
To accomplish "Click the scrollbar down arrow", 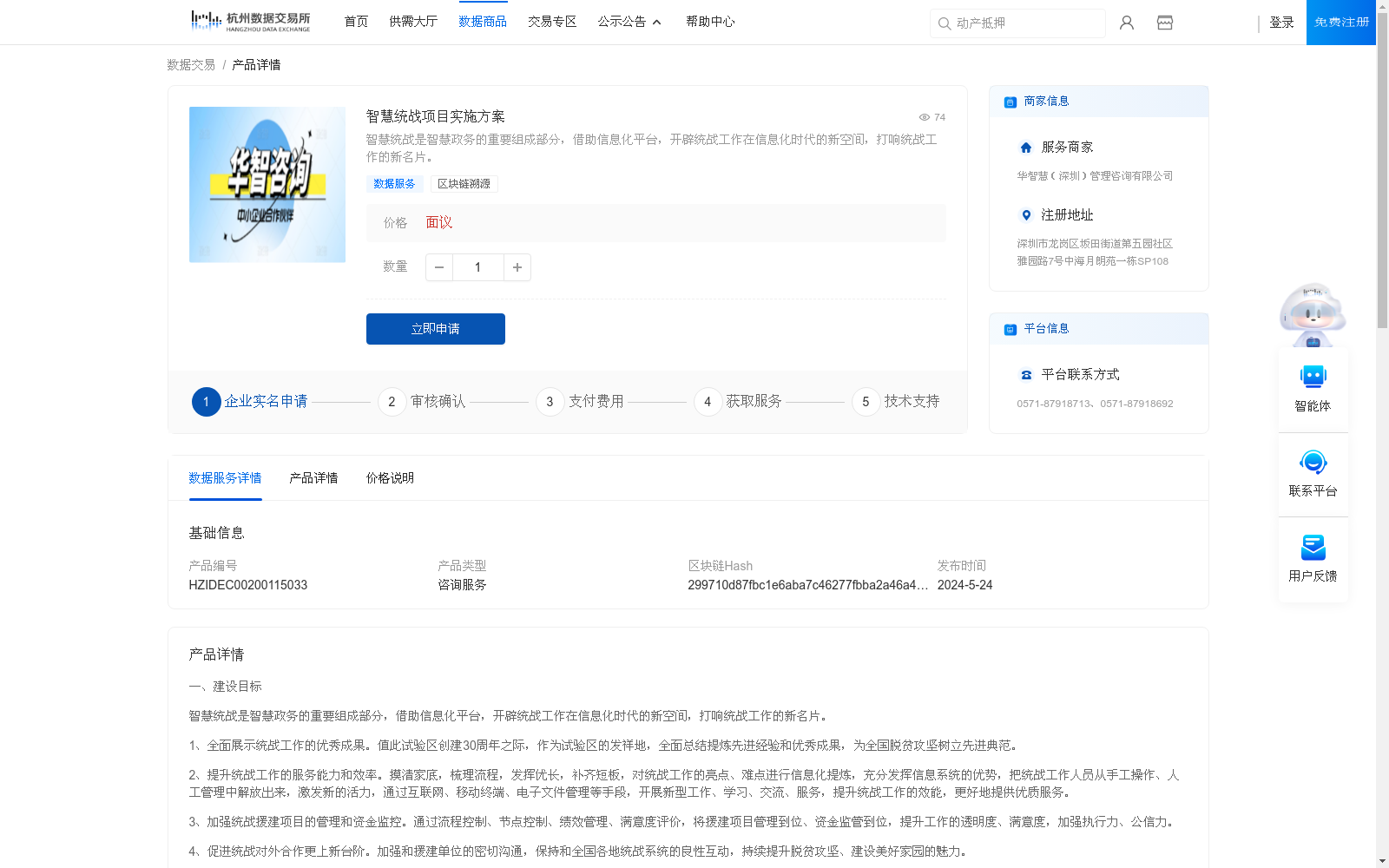I will tap(1382, 861).
